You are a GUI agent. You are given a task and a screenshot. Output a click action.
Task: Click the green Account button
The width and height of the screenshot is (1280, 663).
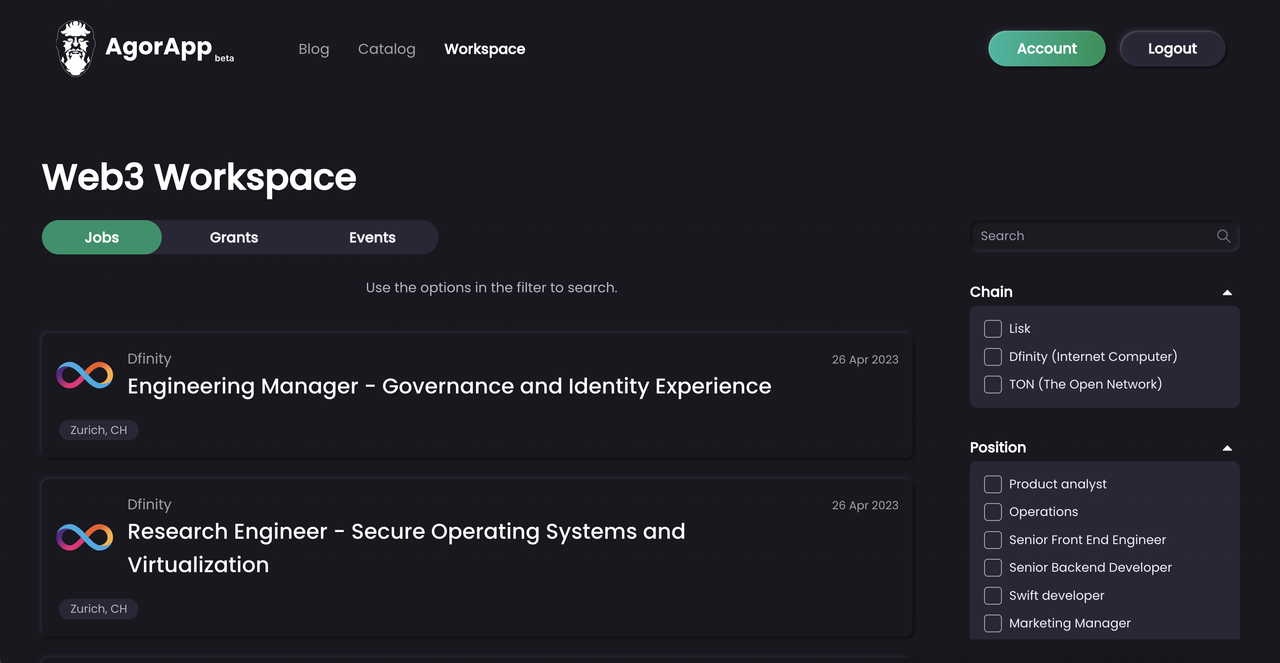point(1047,48)
